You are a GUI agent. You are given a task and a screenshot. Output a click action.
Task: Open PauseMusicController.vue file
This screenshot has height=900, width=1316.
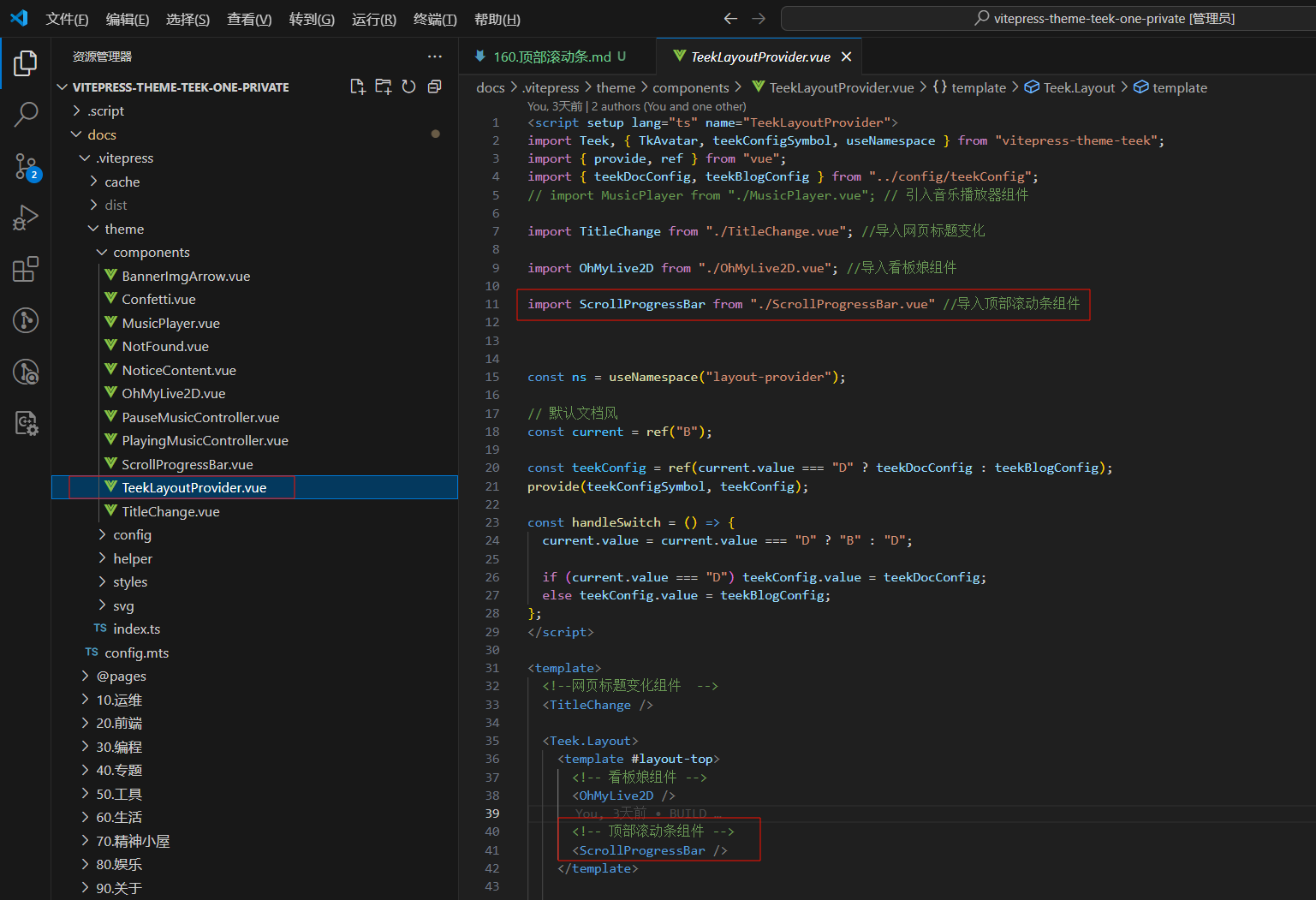pyautogui.click(x=254, y=417)
